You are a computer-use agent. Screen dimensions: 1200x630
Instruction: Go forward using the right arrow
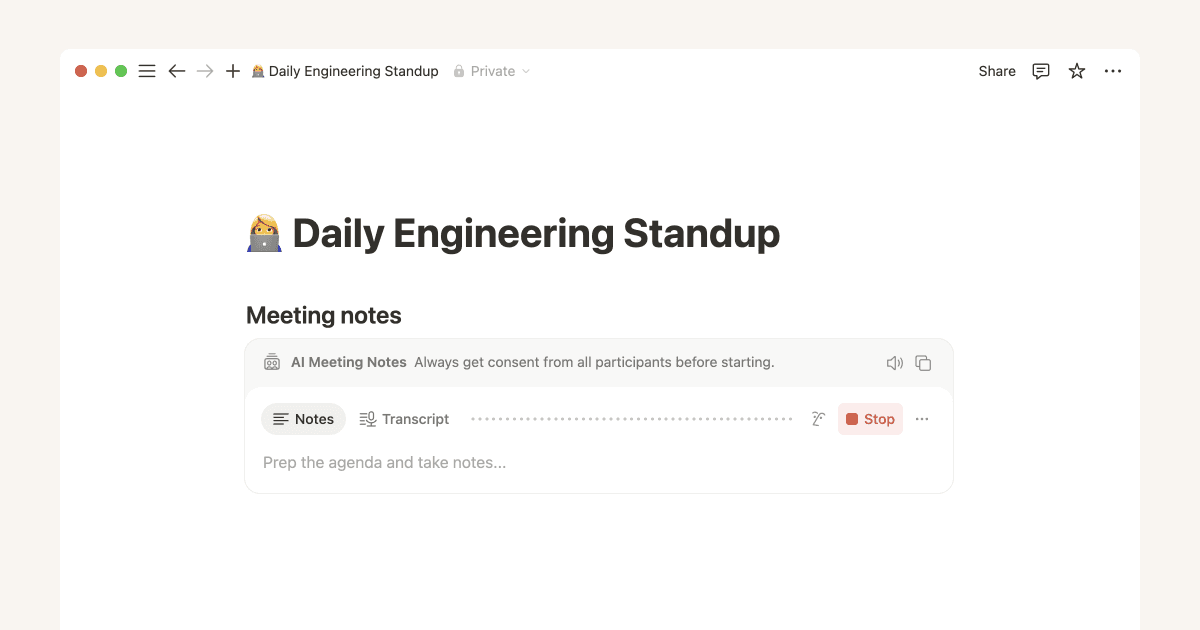[205, 71]
